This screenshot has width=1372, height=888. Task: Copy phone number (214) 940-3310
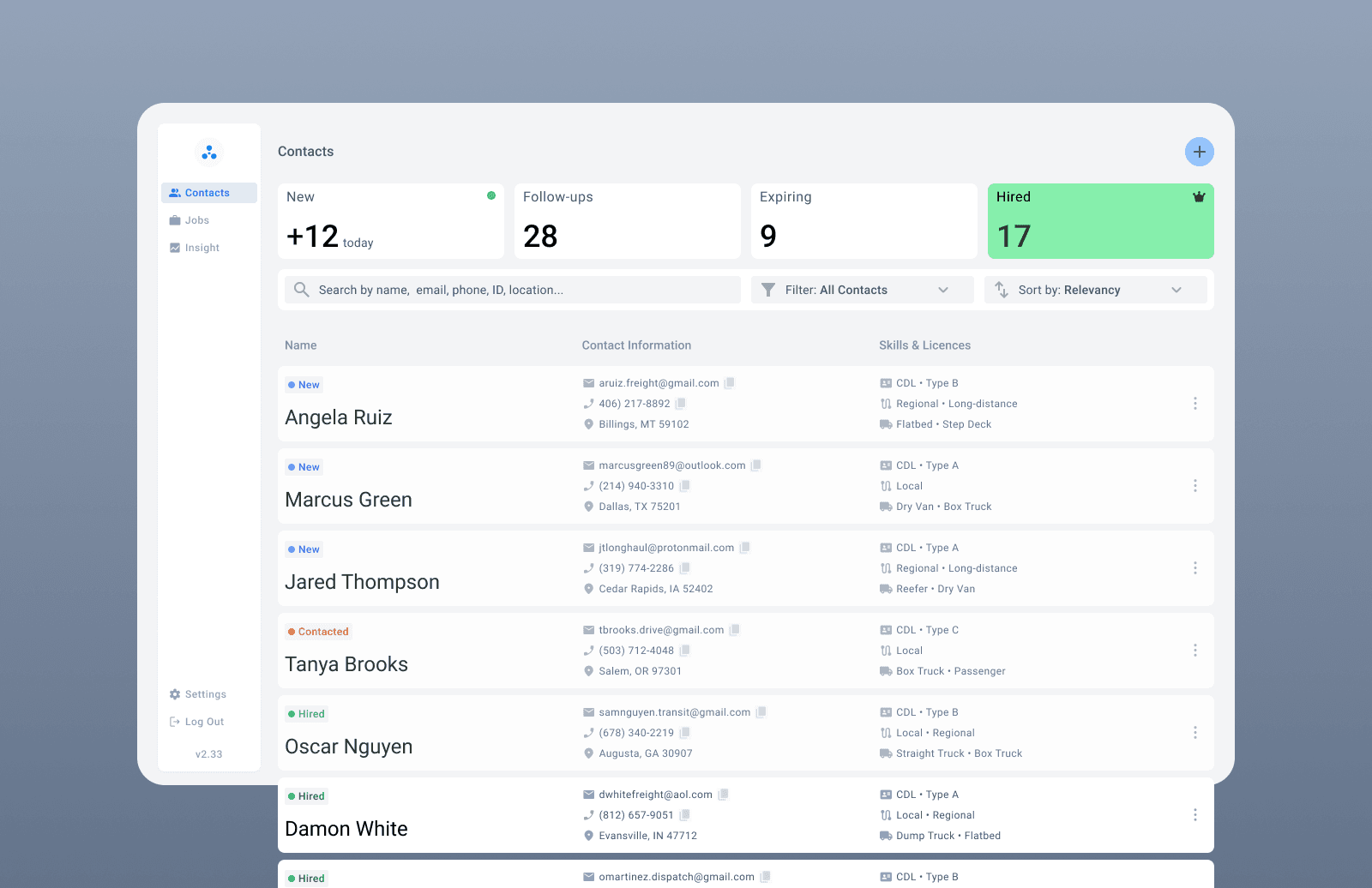click(685, 486)
